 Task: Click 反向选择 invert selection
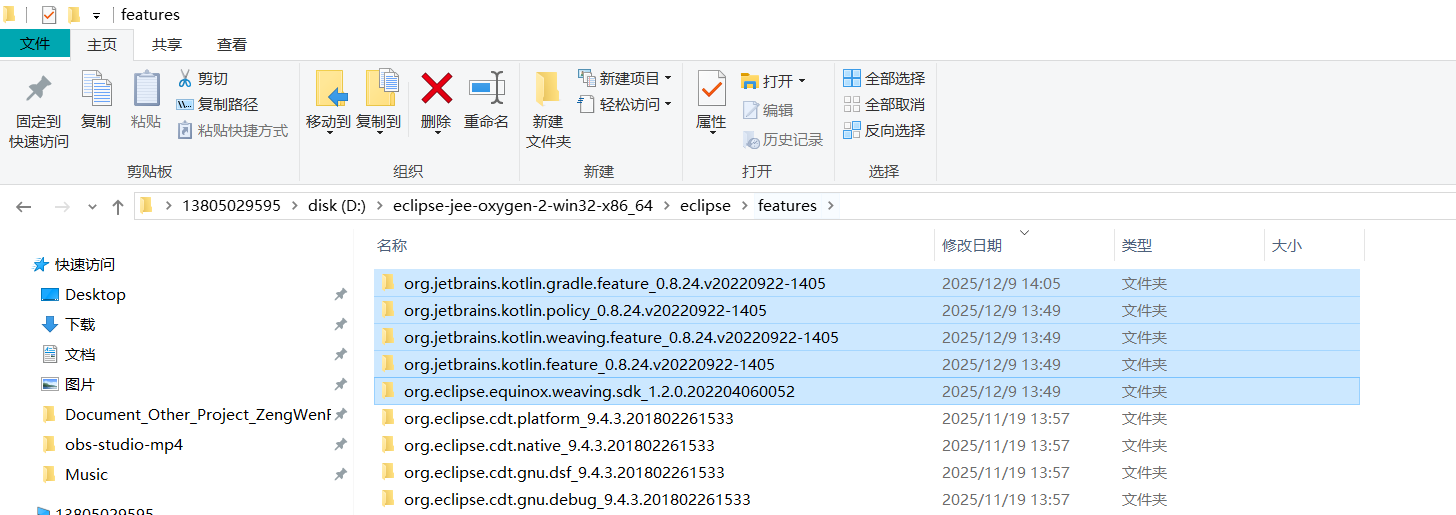884,130
